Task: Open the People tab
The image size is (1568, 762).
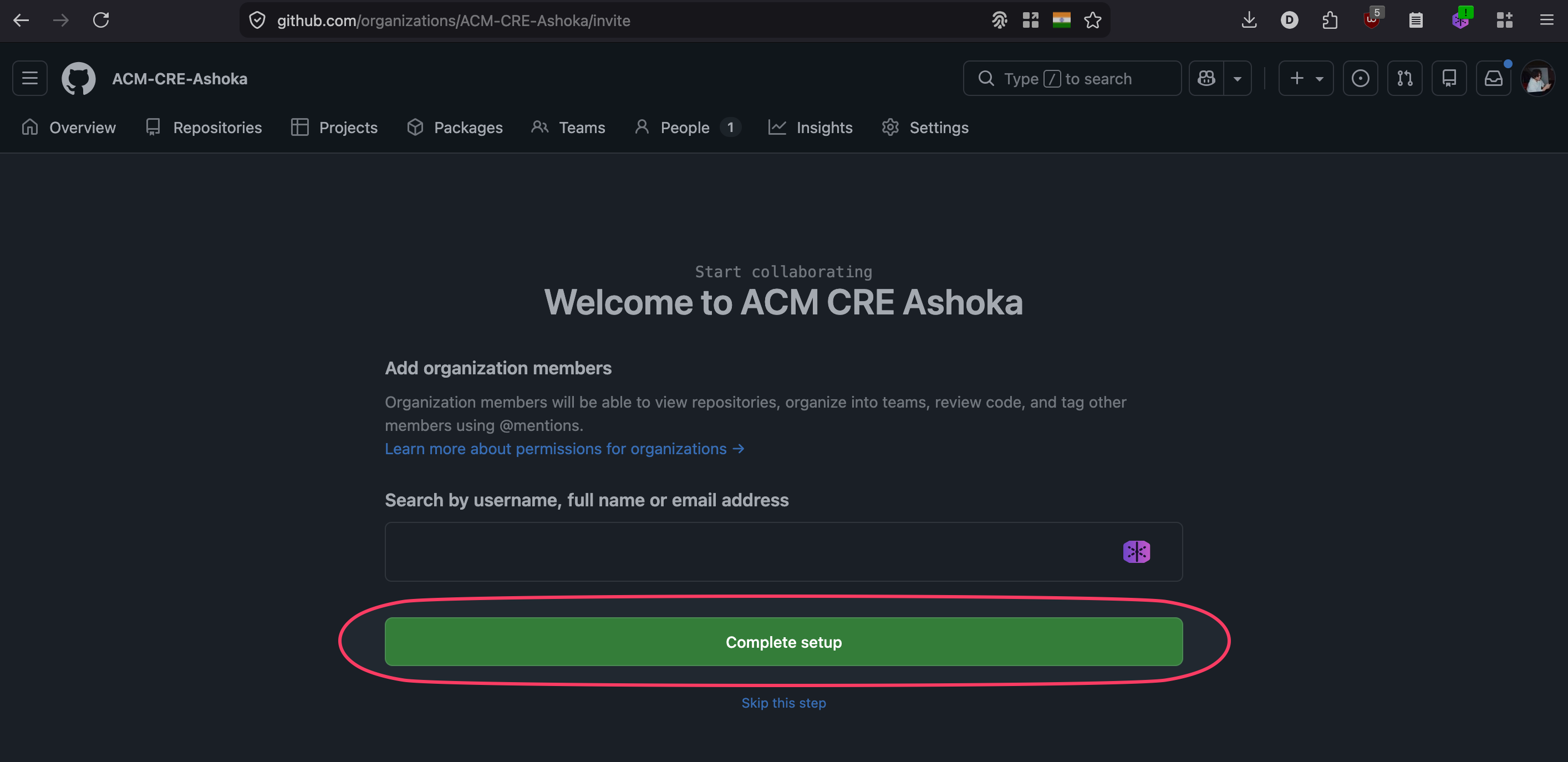Action: tap(688, 127)
